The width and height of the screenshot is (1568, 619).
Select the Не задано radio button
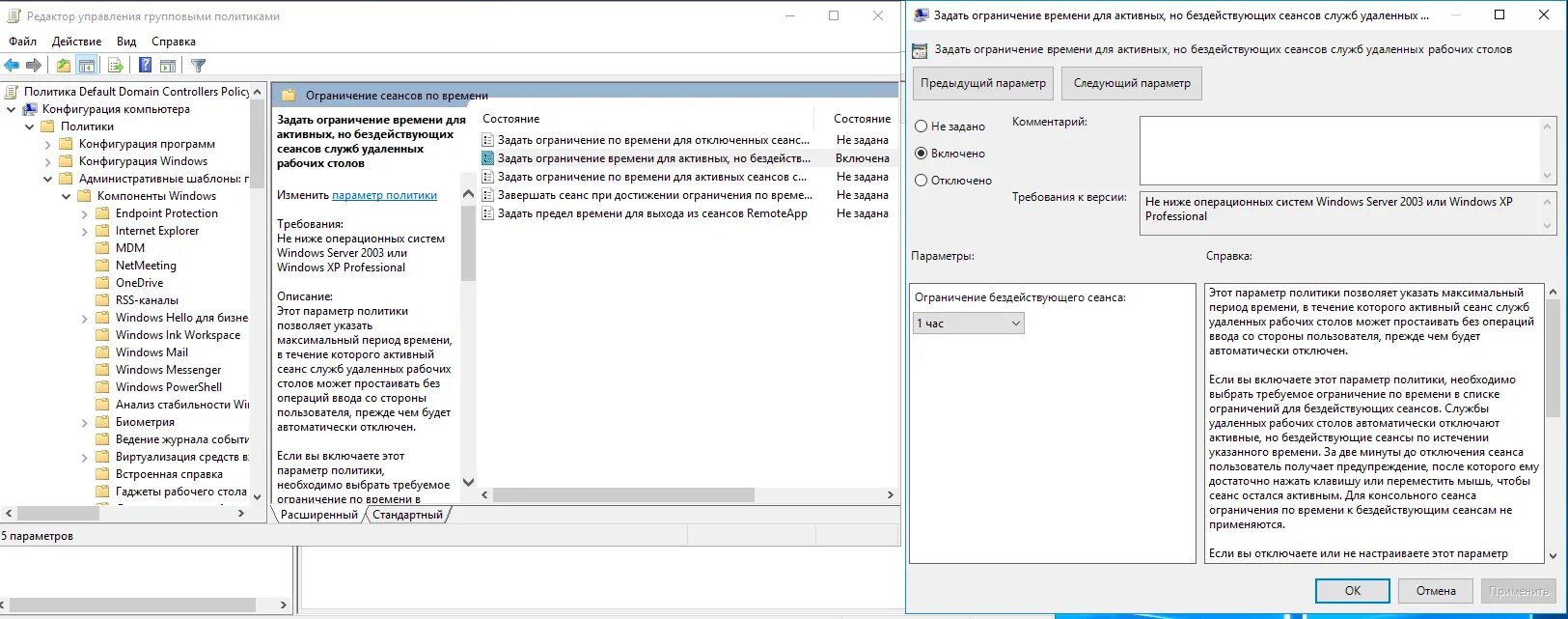click(921, 127)
